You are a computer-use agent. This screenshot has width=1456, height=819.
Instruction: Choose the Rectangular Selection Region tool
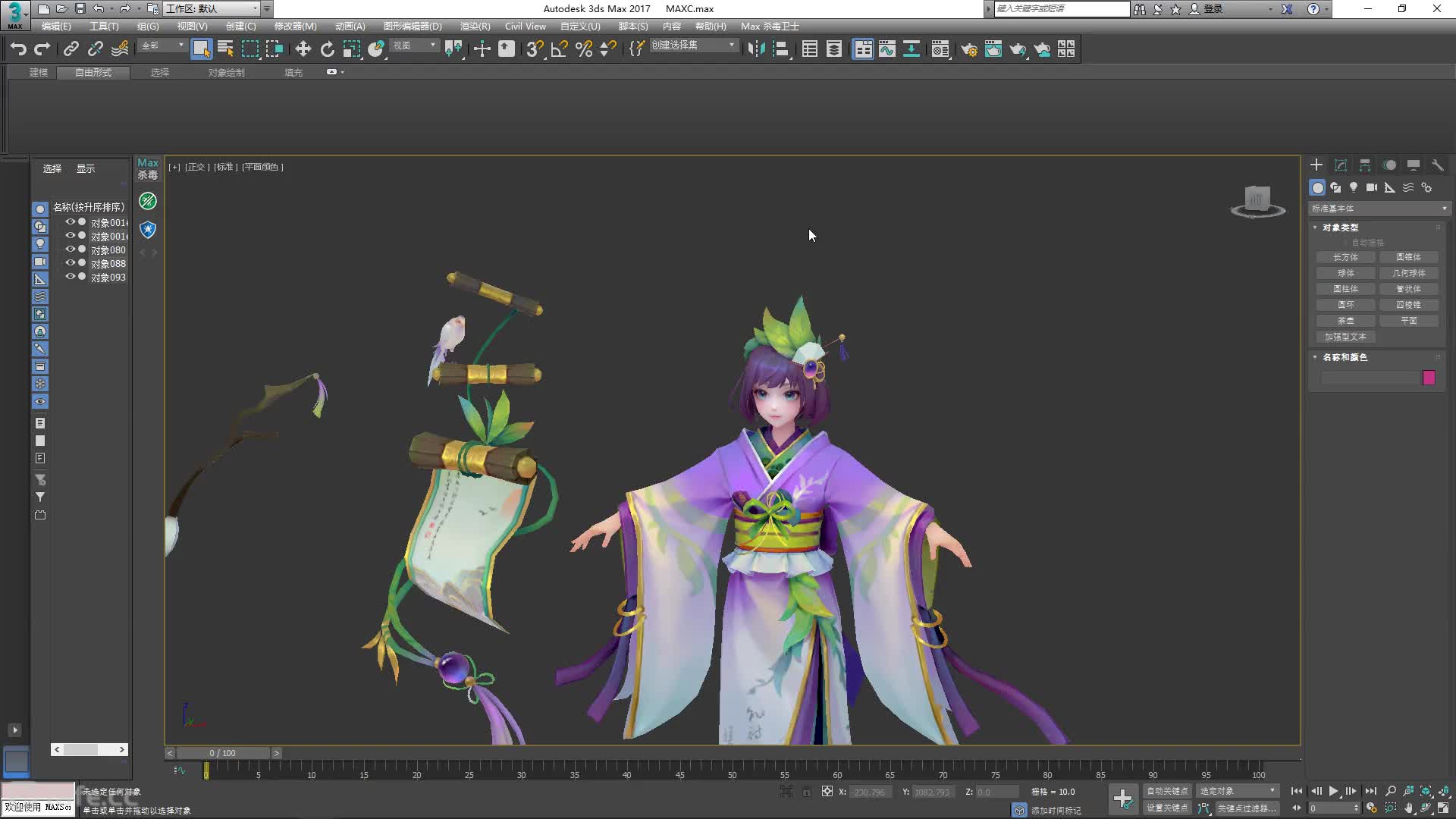(x=249, y=49)
